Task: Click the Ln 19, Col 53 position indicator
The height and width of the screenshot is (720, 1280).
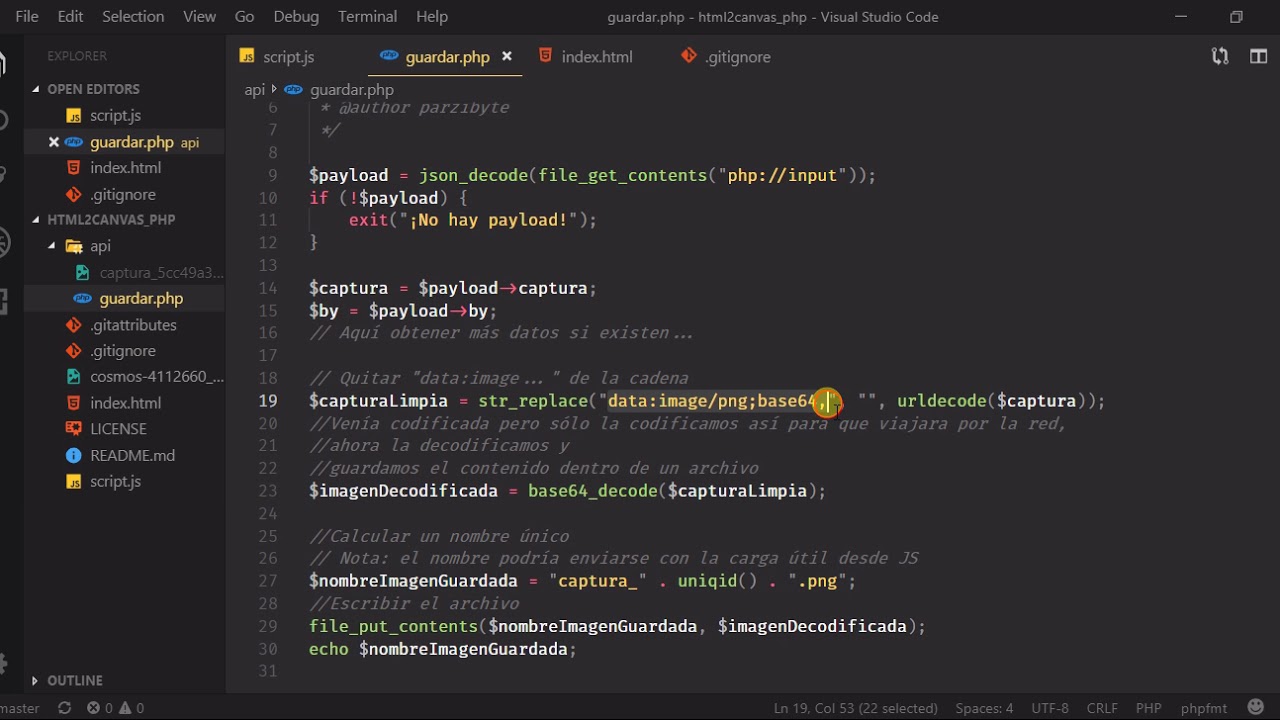Action: coord(855,708)
